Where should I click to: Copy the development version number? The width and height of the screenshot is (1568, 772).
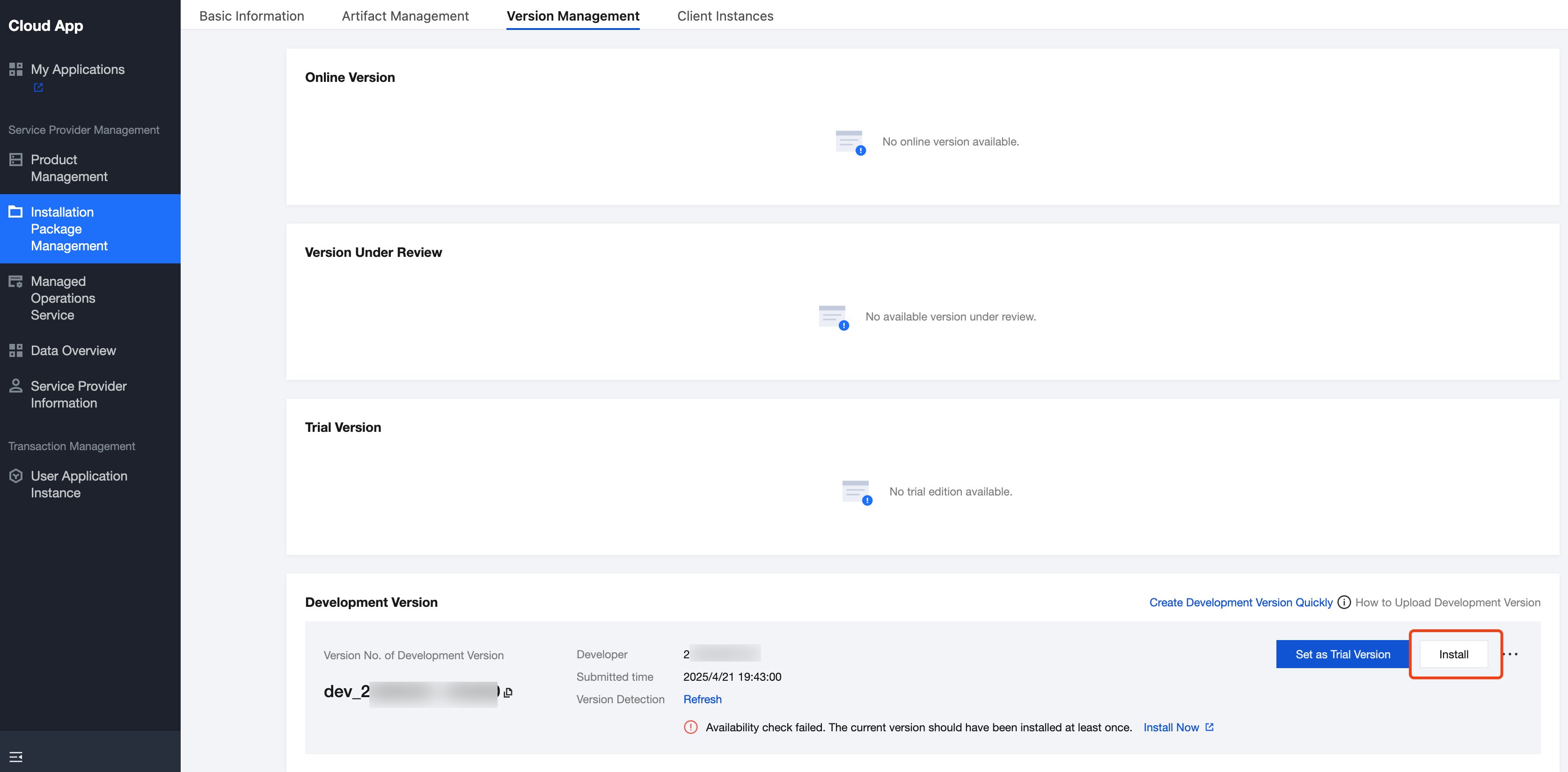click(508, 692)
